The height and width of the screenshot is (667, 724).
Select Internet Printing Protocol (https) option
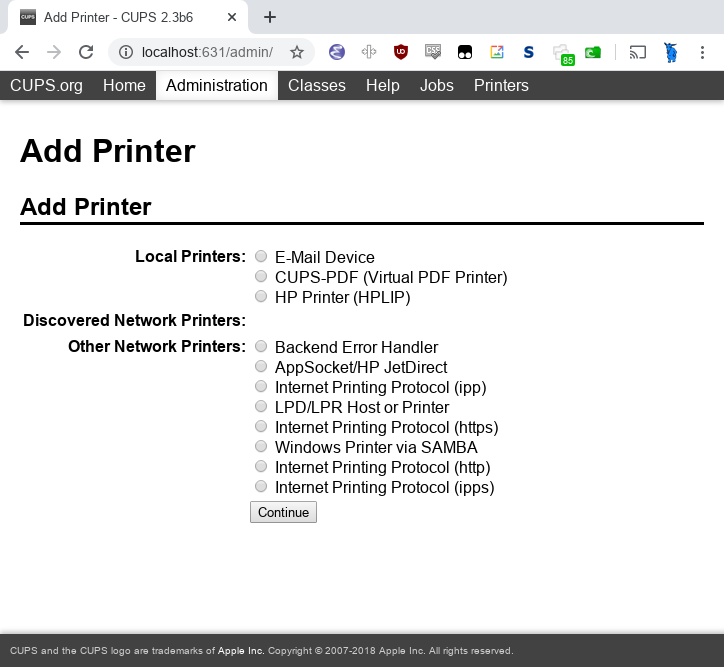tap(261, 426)
